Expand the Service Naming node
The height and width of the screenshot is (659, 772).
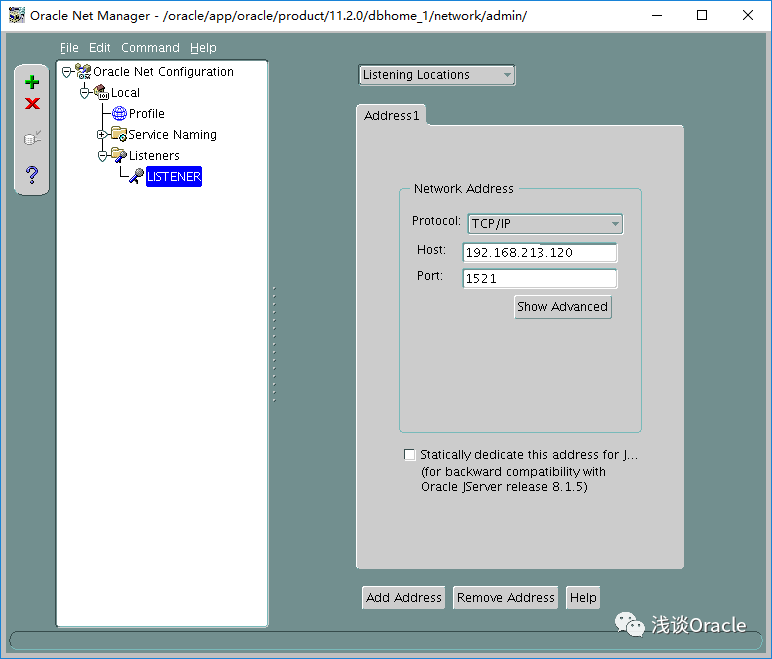click(101, 134)
